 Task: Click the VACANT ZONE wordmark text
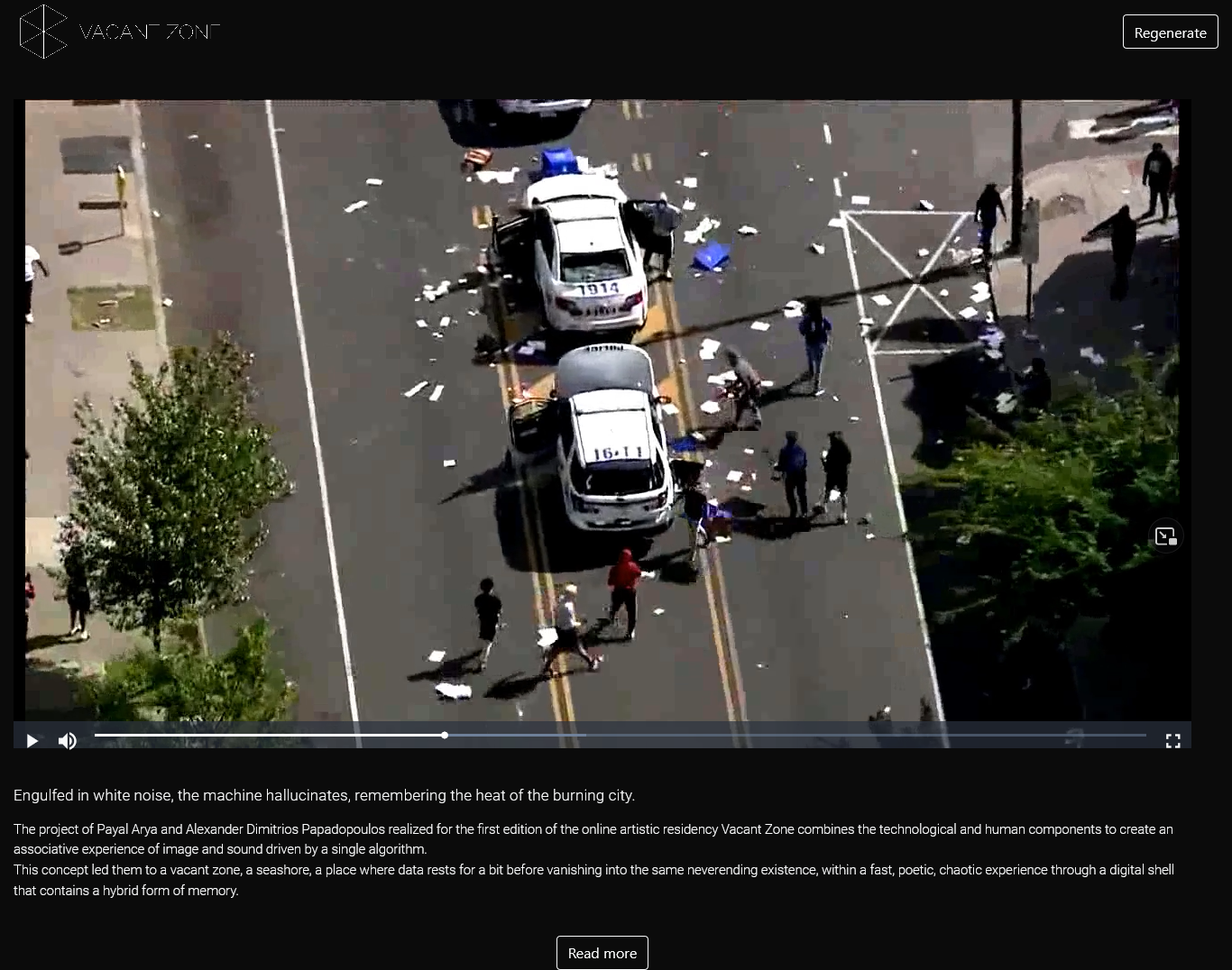[x=149, y=32]
